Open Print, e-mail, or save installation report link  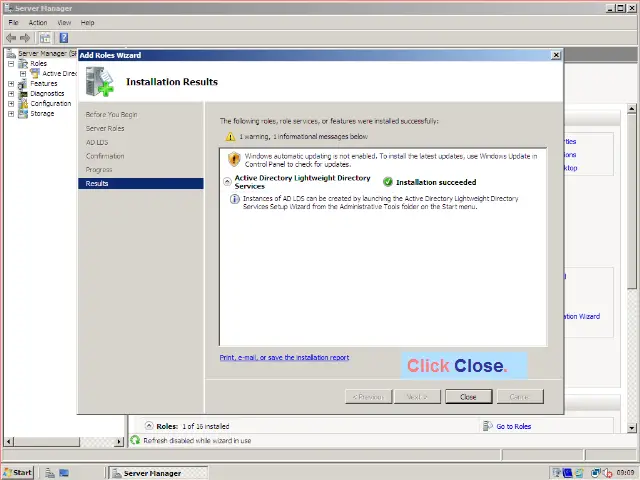(284, 358)
